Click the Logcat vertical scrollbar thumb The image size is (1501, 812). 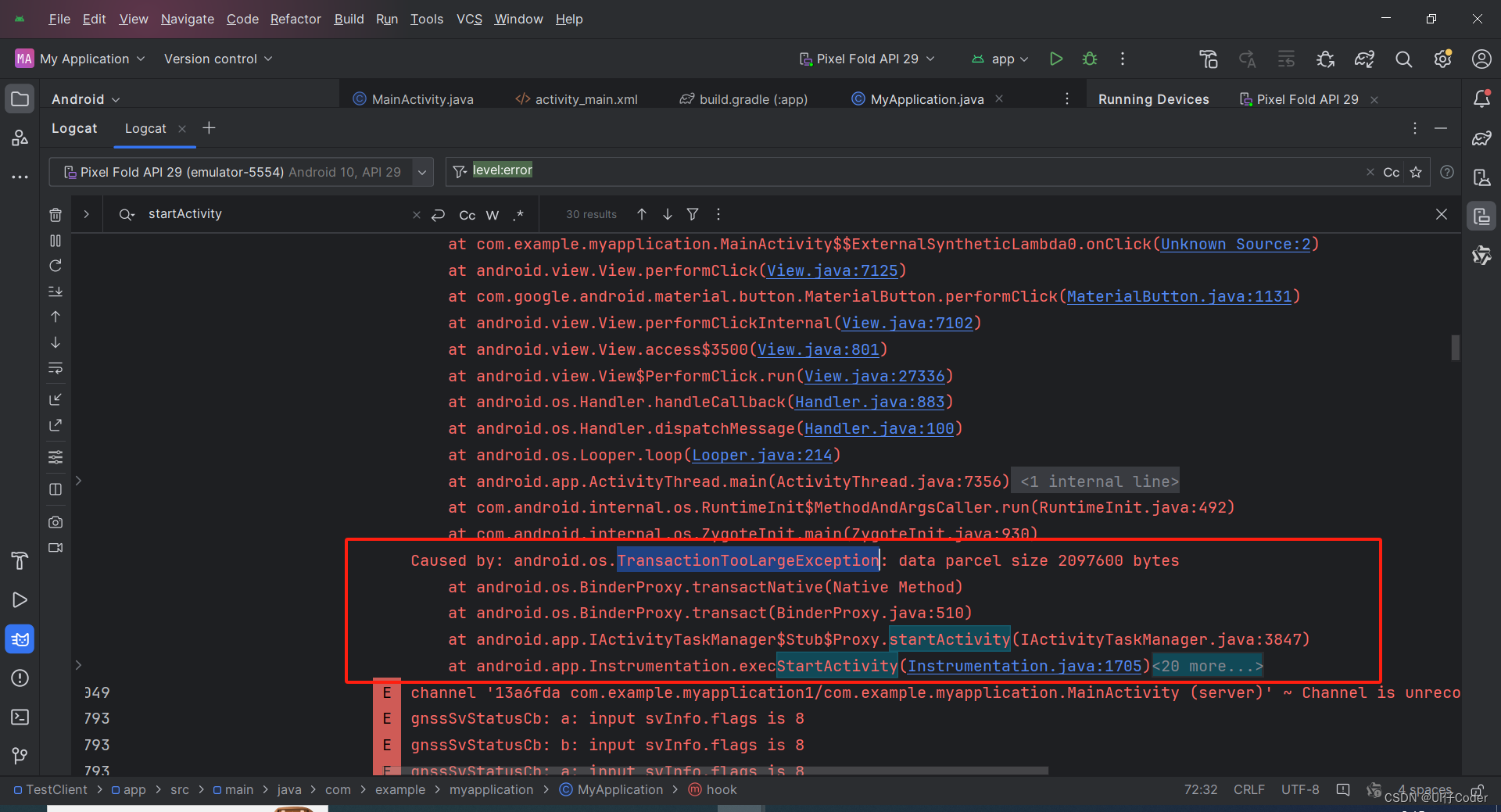click(1455, 348)
